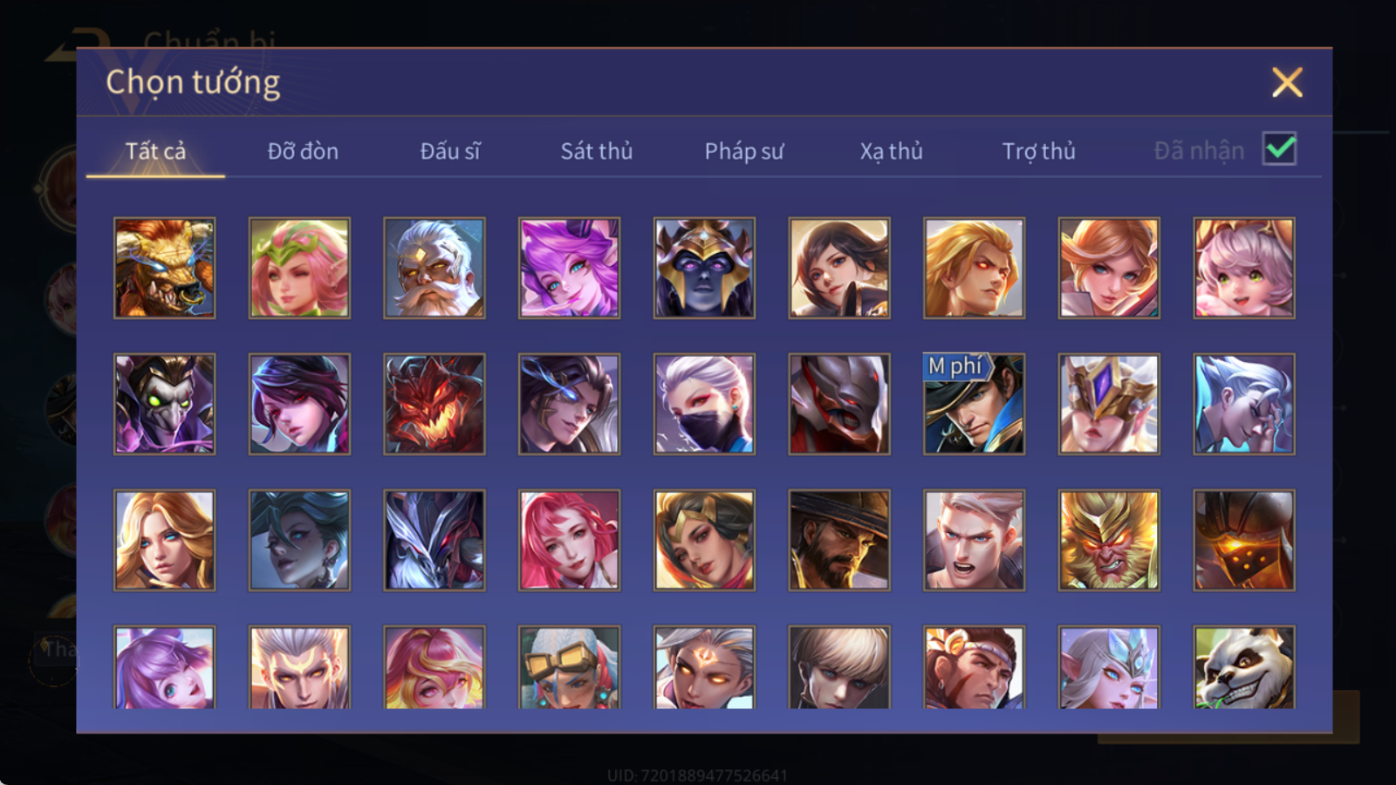Close the Chọn tướng dialog
Screen dimensions: 1396x785
pos(1287,82)
